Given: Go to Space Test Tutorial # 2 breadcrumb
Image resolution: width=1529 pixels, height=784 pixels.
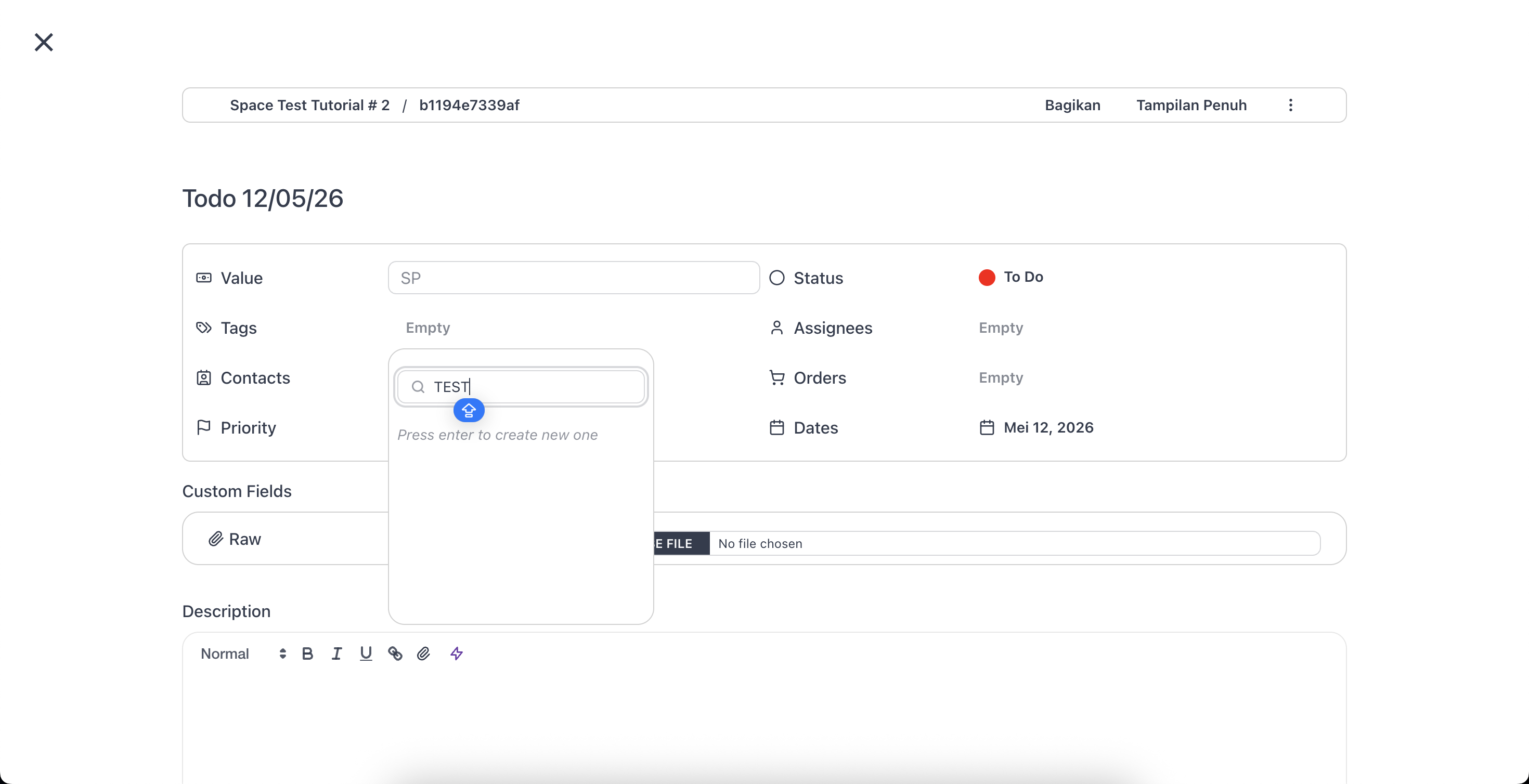Looking at the screenshot, I should (x=310, y=105).
